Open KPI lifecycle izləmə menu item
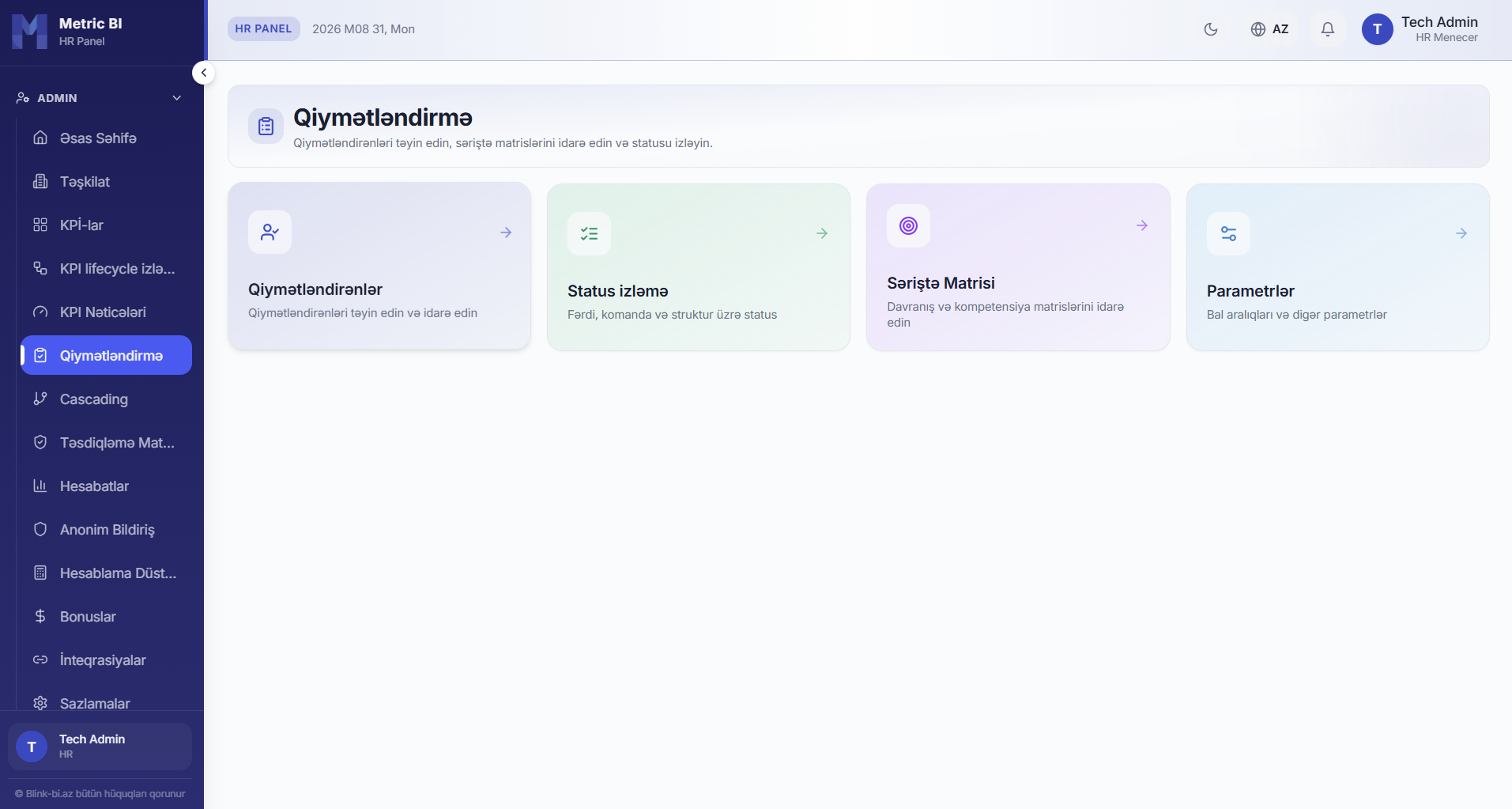1512x809 pixels. coord(106,268)
